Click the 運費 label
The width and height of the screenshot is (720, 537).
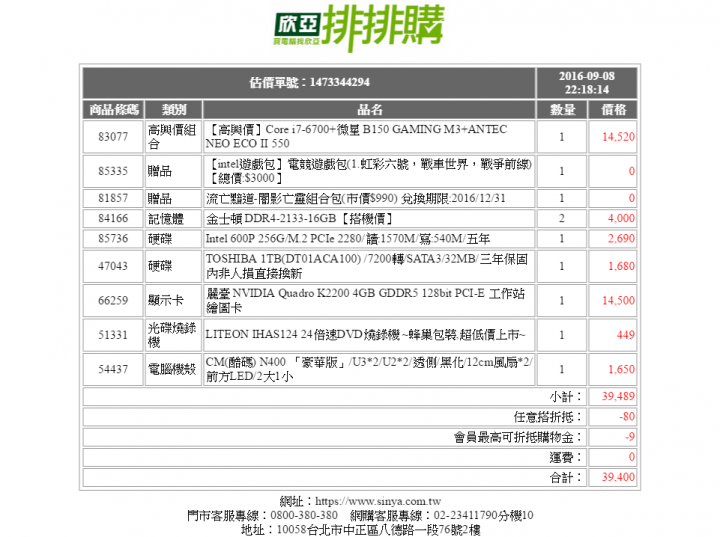click(566, 458)
